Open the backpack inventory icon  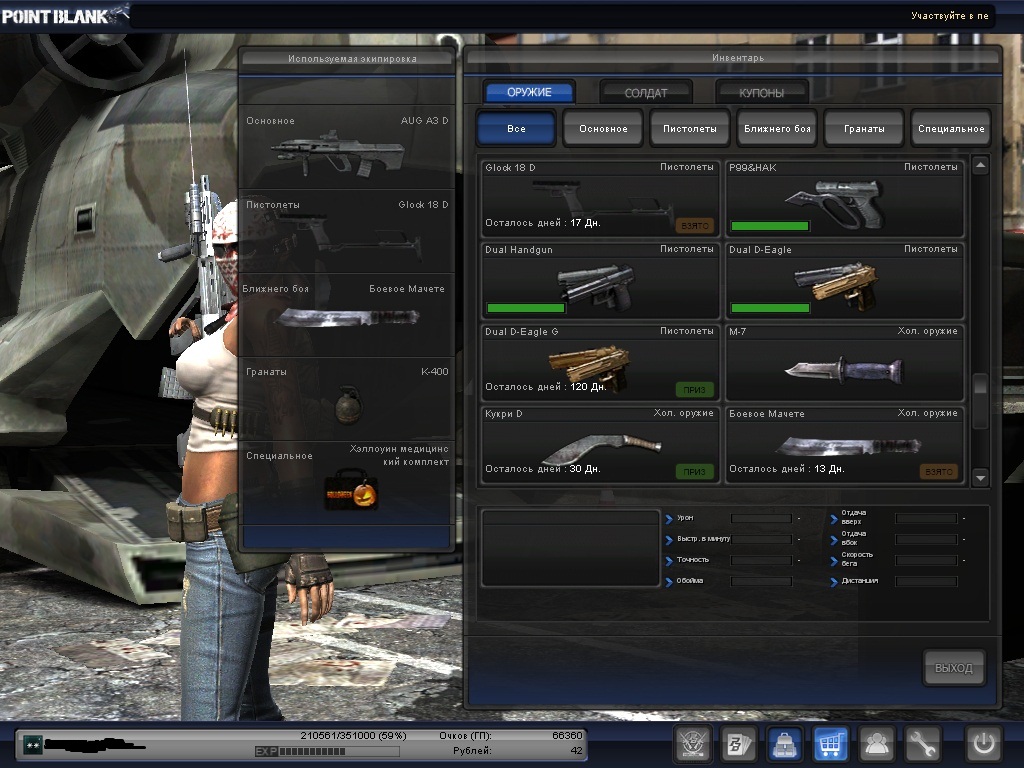[x=784, y=743]
